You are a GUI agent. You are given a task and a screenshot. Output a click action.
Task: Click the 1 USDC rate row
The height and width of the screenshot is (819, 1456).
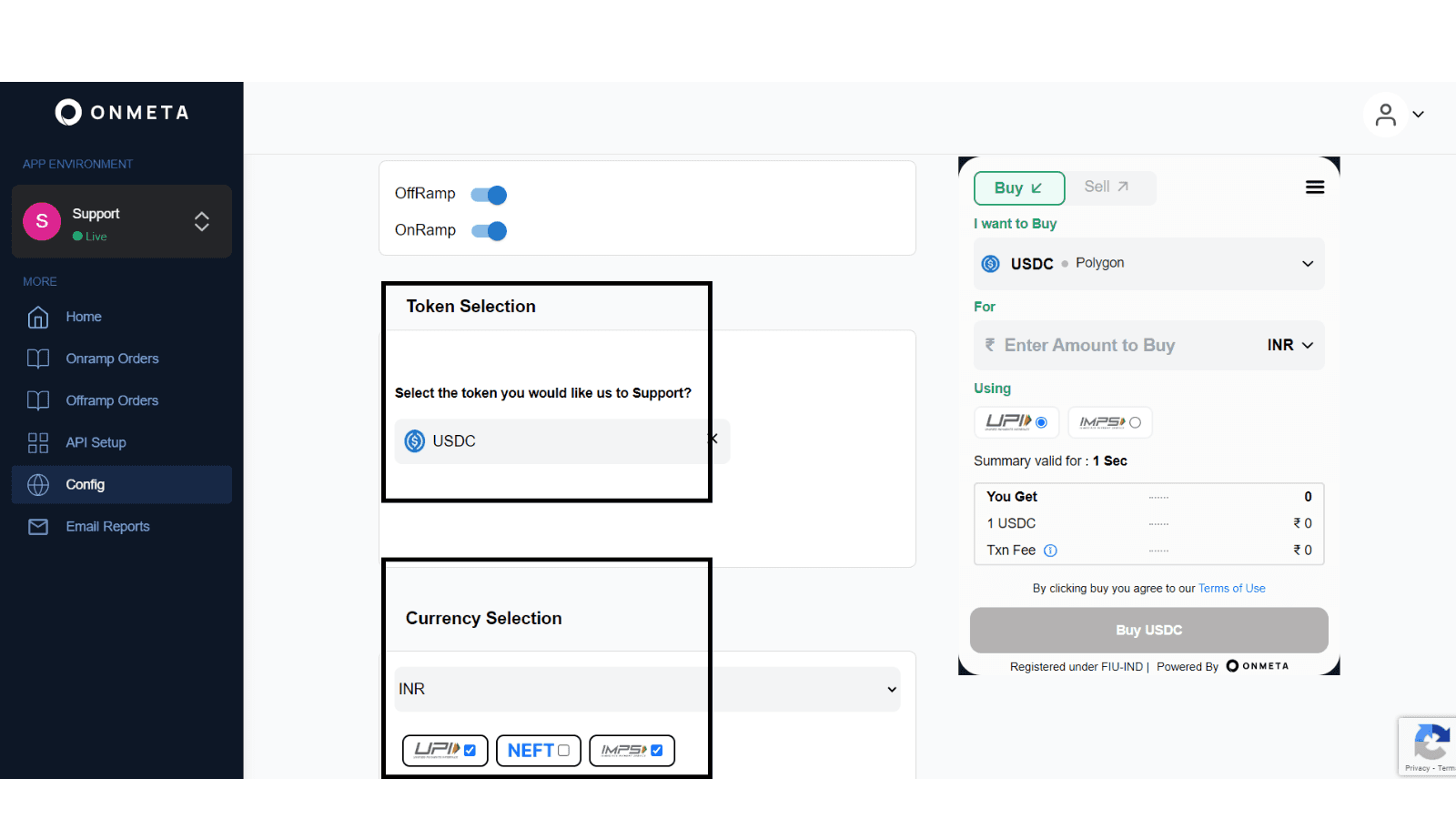[1148, 523]
